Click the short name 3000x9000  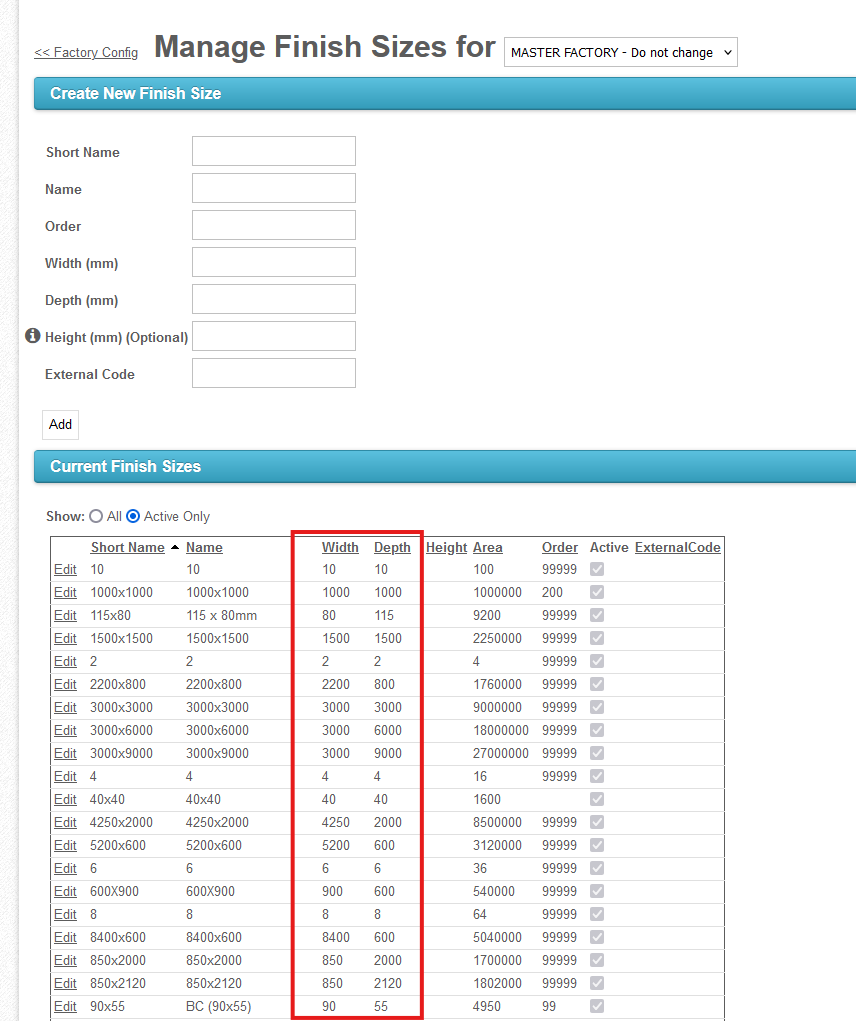pyautogui.click(x=121, y=753)
